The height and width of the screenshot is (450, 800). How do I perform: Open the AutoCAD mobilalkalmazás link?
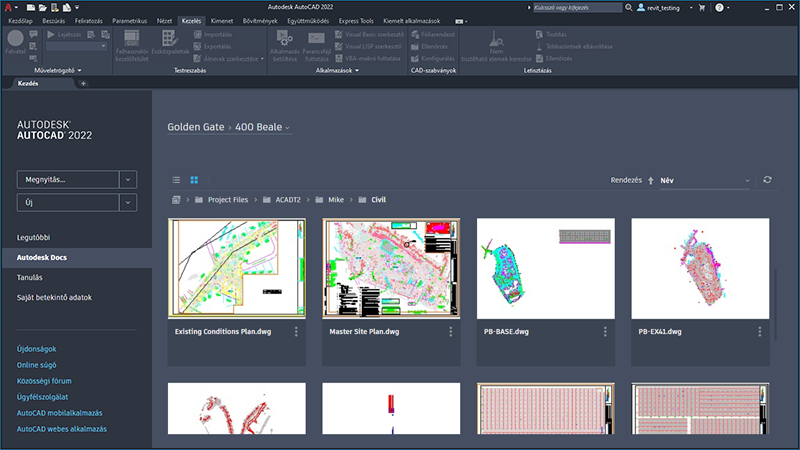pos(59,413)
